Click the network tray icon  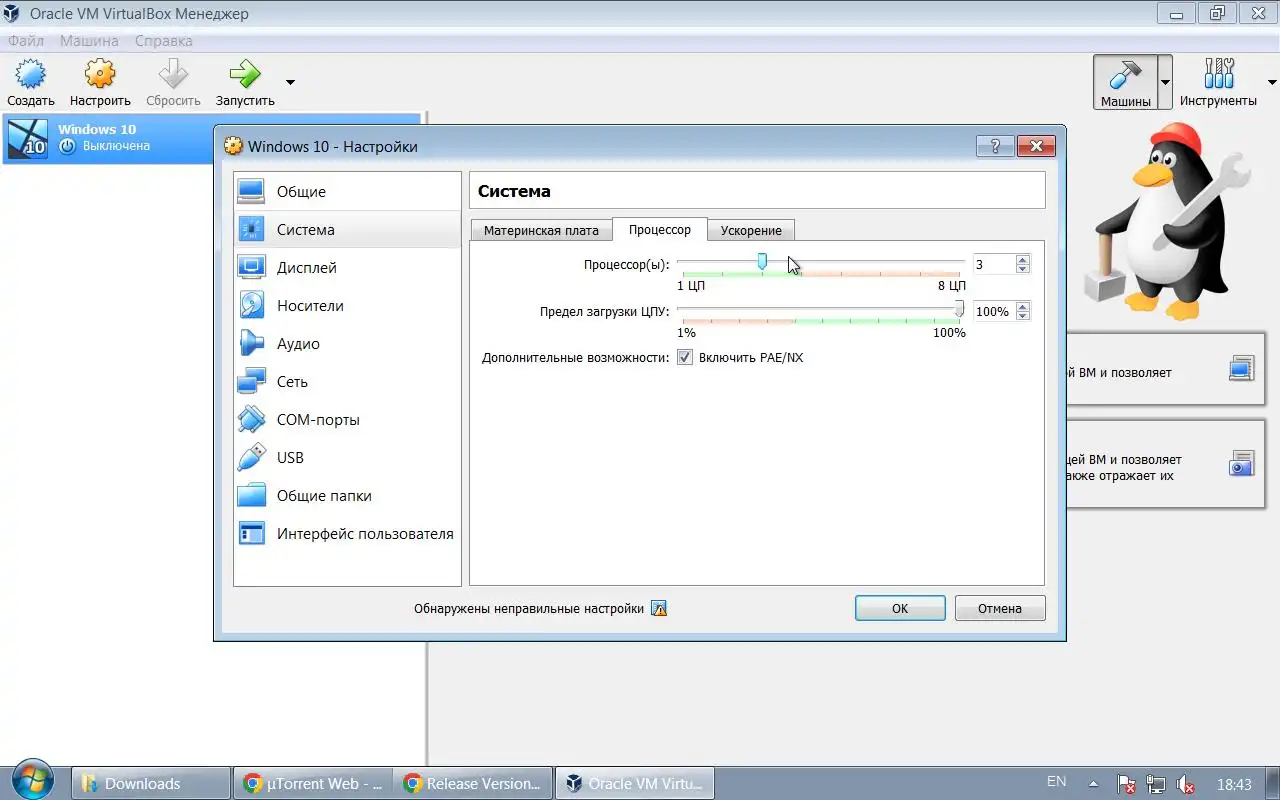pyautogui.click(x=1156, y=784)
